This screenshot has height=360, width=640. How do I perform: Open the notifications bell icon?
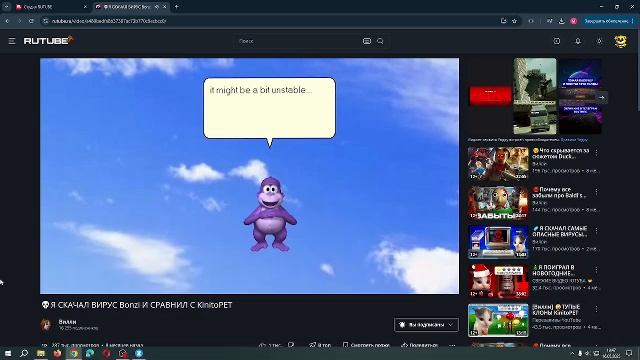click(x=578, y=41)
